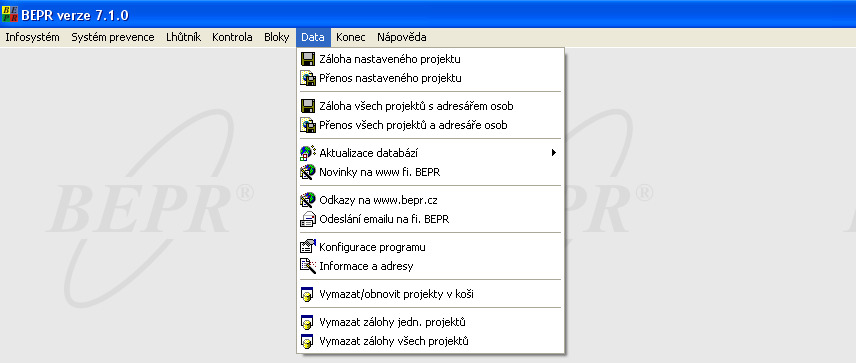Screen dimensions: 856x363
Task: Open the Kontrola menu
Action: [232, 37]
